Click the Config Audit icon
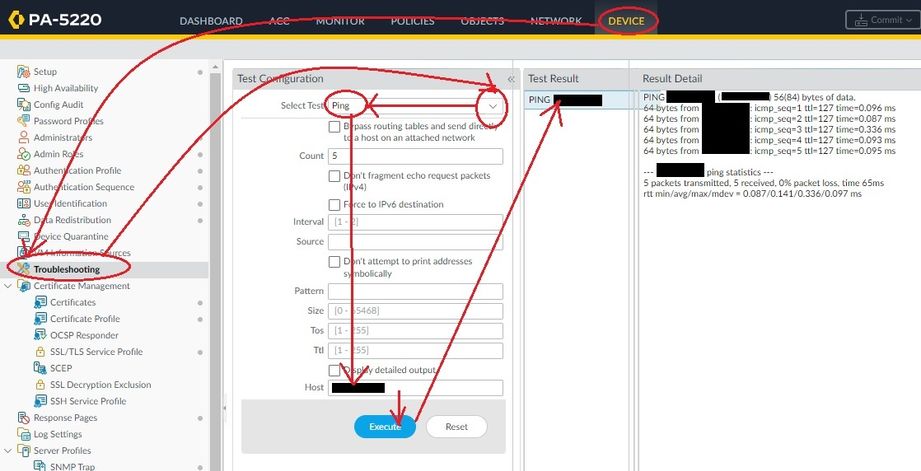 pos(23,105)
